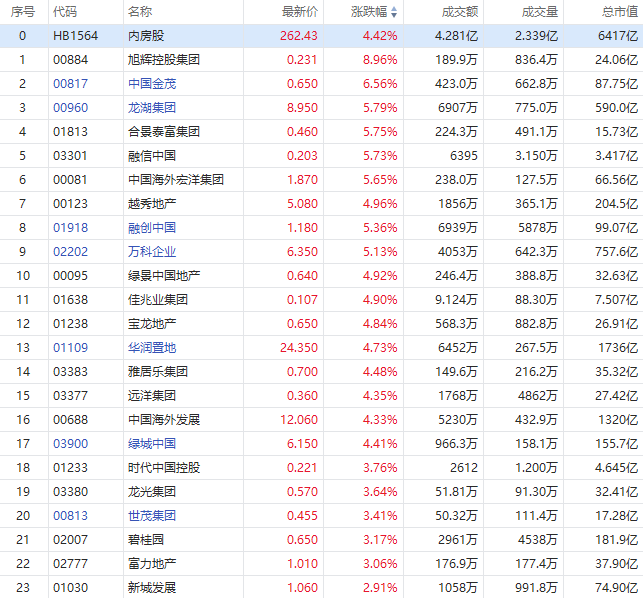Open stock code link 01109
The height and width of the screenshot is (598, 643).
(x=71, y=348)
